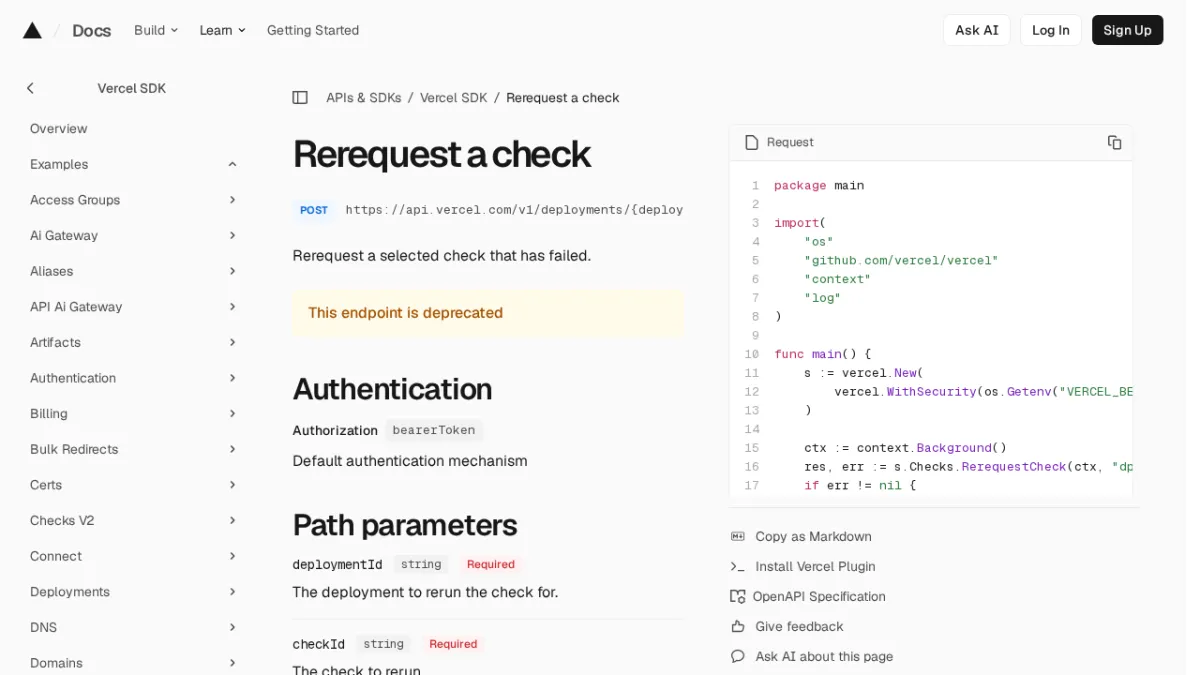Click Ask AI about this page
The image size is (1200, 675).
[x=824, y=656]
